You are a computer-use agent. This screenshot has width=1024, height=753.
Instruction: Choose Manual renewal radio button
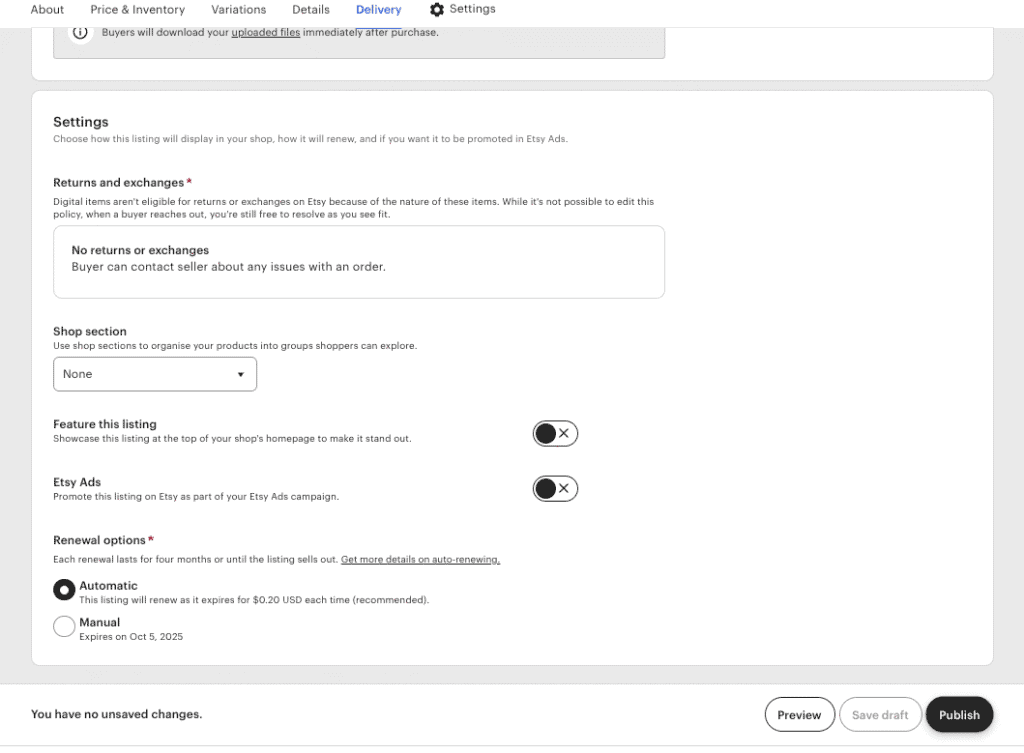pos(64,626)
